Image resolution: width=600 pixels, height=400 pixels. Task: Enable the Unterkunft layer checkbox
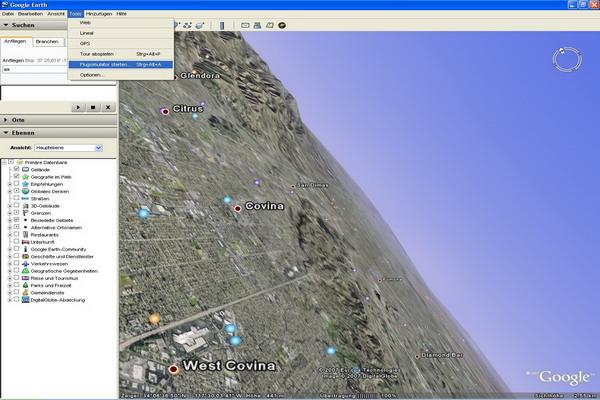(x=16, y=242)
